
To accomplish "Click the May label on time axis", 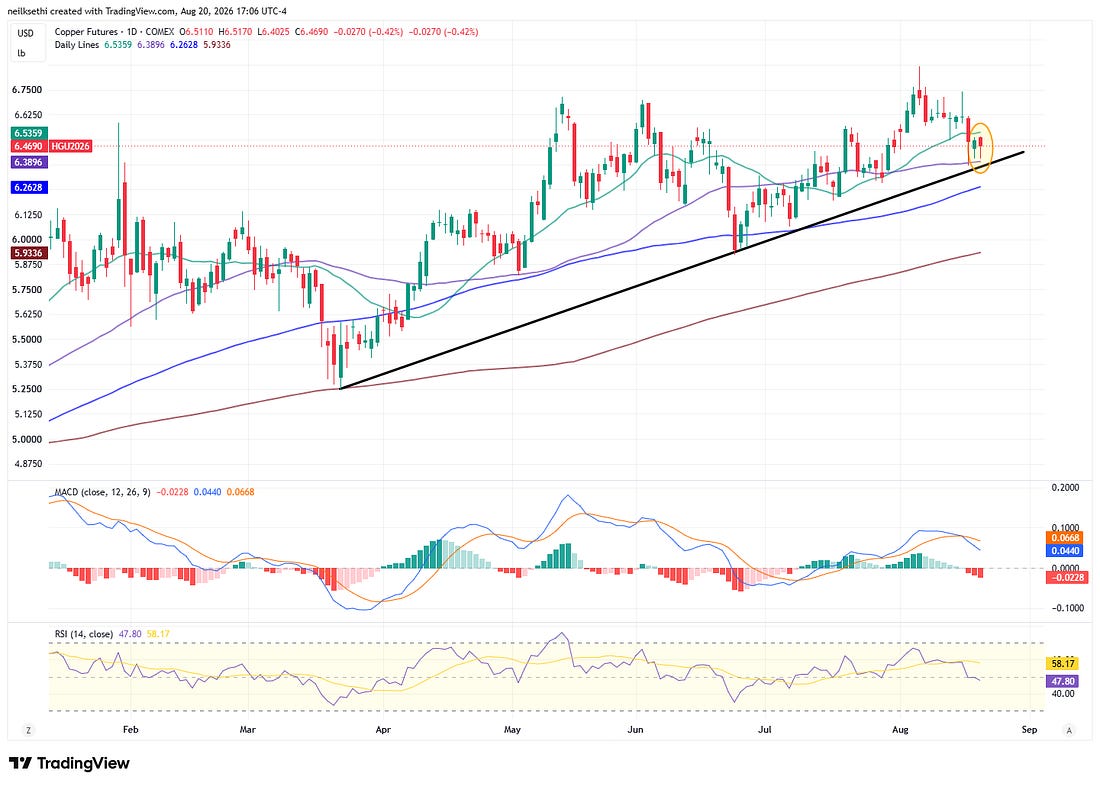I will [513, 730].
